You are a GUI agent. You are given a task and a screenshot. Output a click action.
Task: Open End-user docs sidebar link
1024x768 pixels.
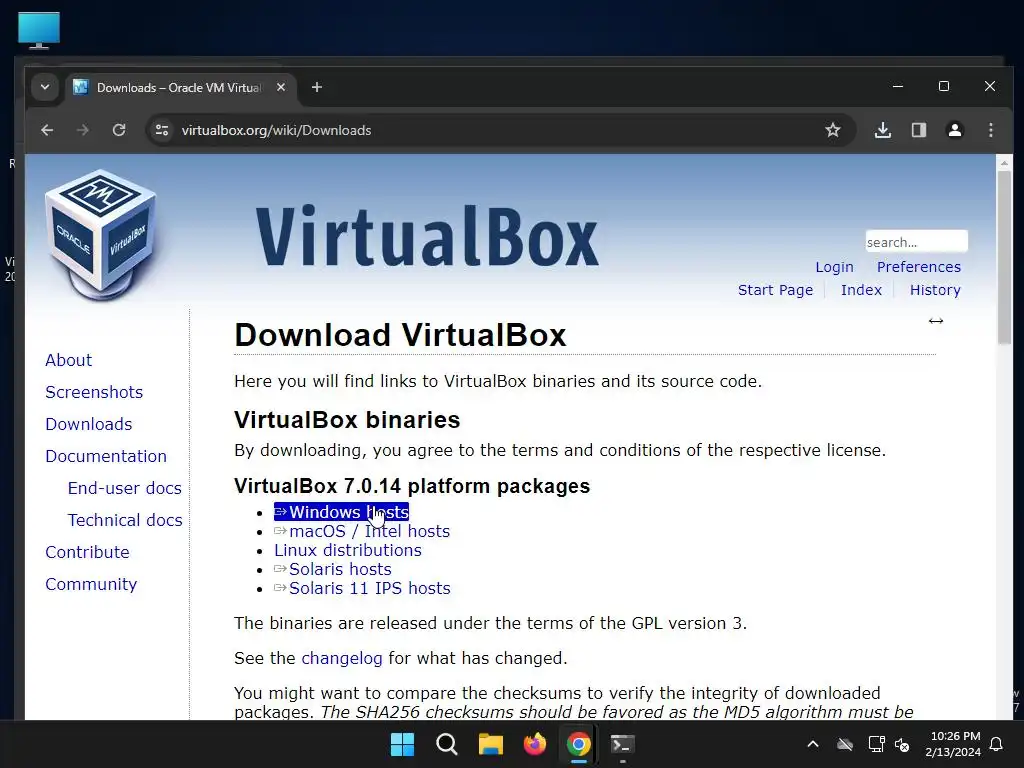pyautogui.click(x=125, y=488)
